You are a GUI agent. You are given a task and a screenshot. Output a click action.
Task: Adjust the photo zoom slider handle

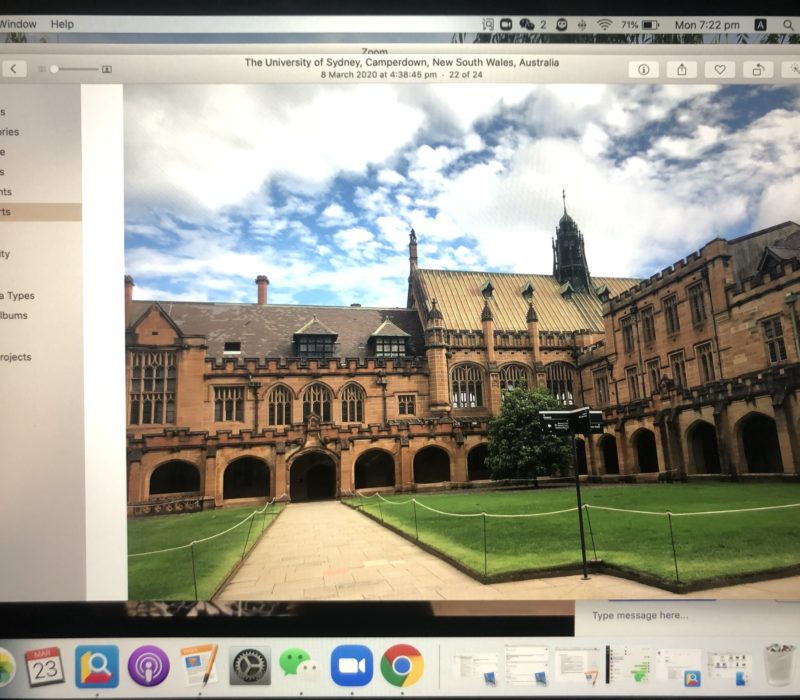coord(55,69)
